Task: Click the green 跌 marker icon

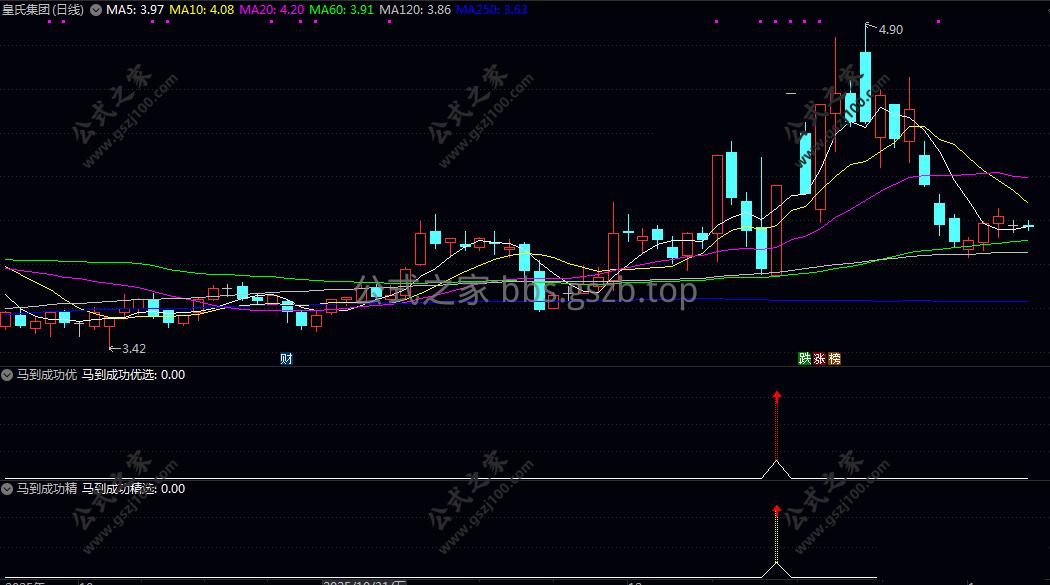Action: [x=805, y=359]
